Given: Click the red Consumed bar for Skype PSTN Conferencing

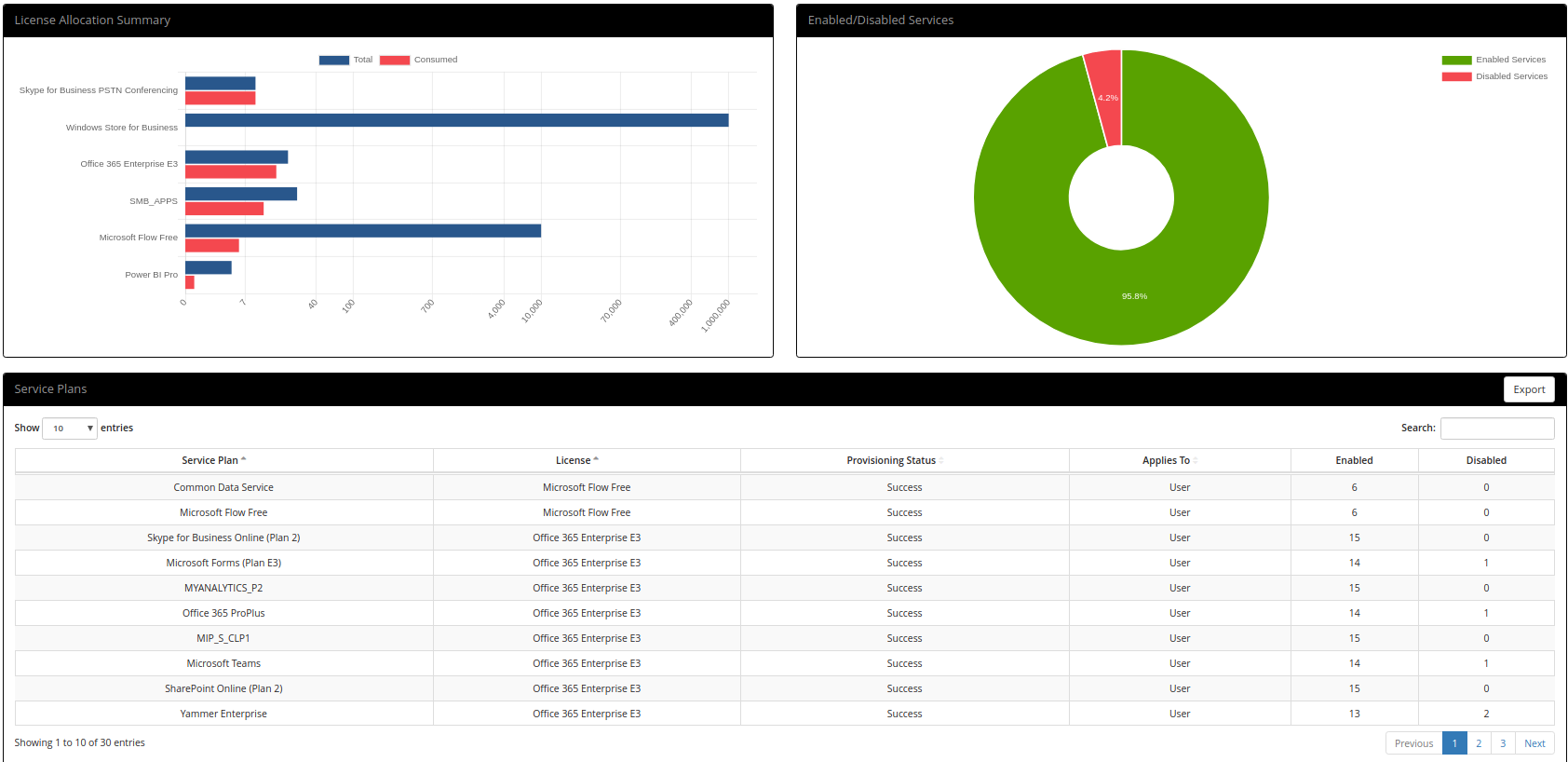Looking at the screenshot, I should (221, 98).
